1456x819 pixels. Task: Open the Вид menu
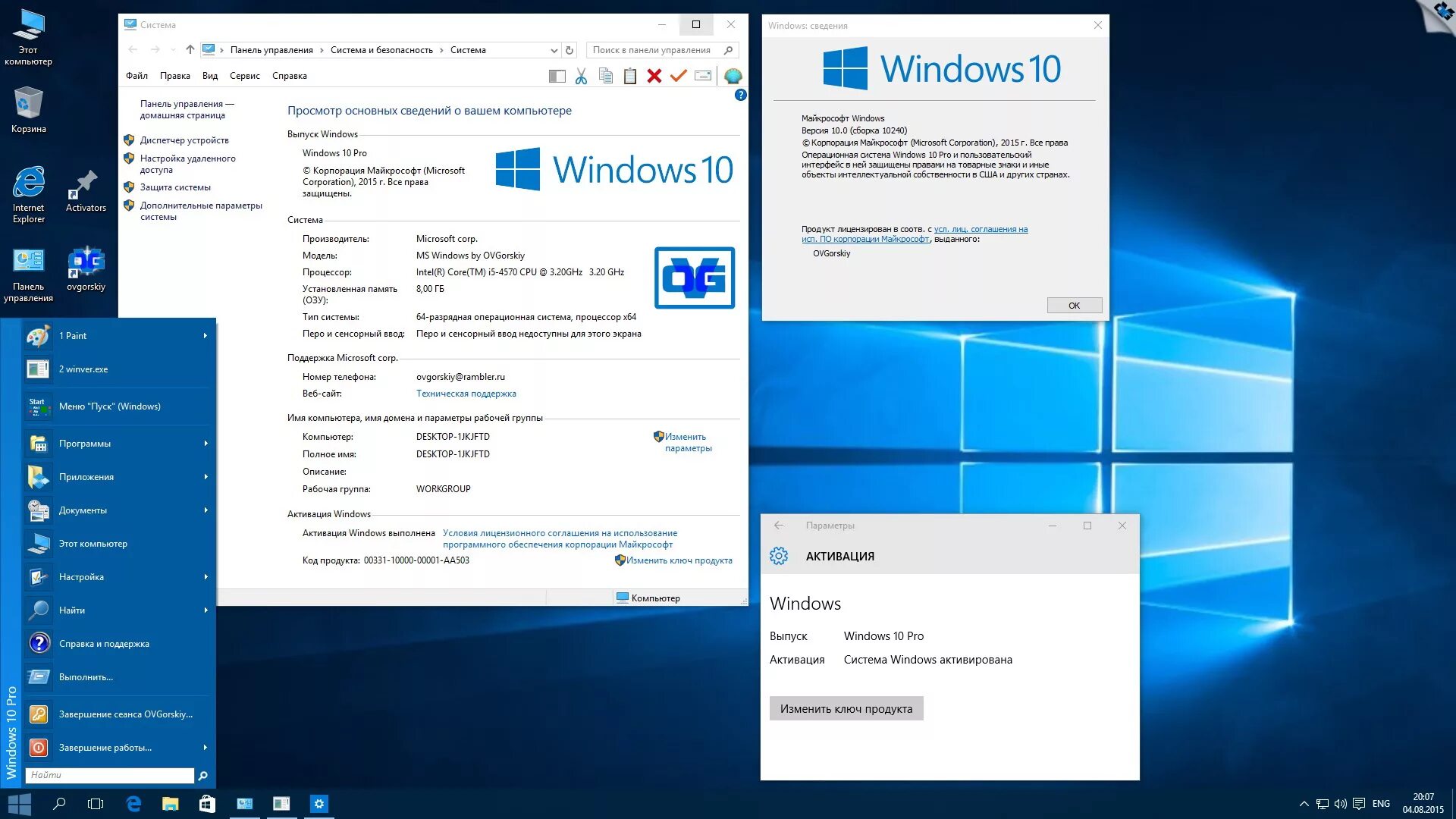(210, 76)
